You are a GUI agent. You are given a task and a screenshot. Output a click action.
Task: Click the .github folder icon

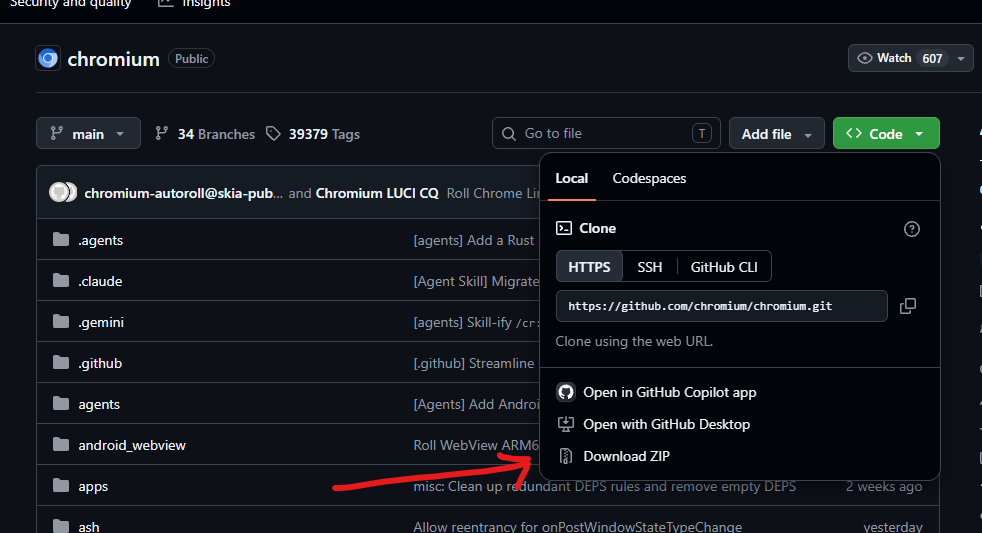click(x=61, y=362)
